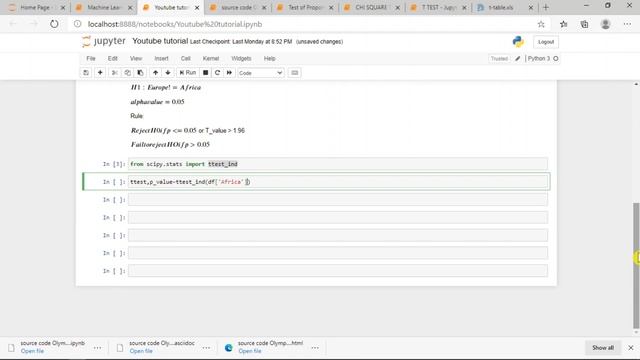Open file source code Olym...ipynb download
Image resolution: width=640 pixels, height=360 pixels.
click(x=32, y=351)
